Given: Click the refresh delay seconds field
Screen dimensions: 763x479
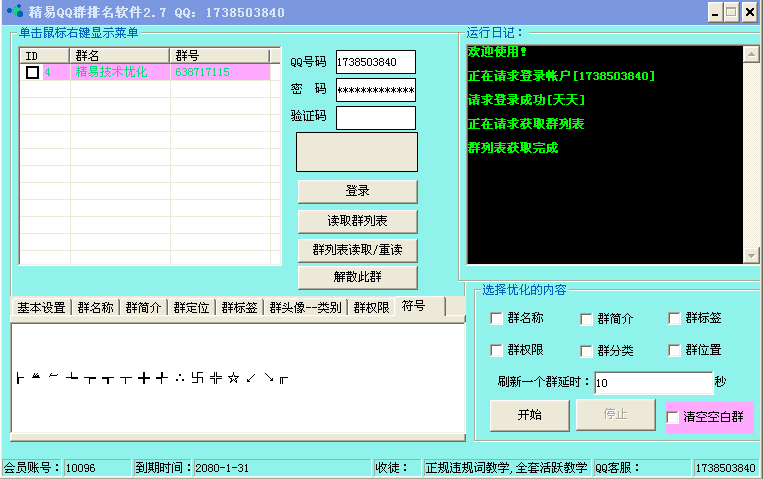Looking at the screenshot, I should [x=654, y=383].
